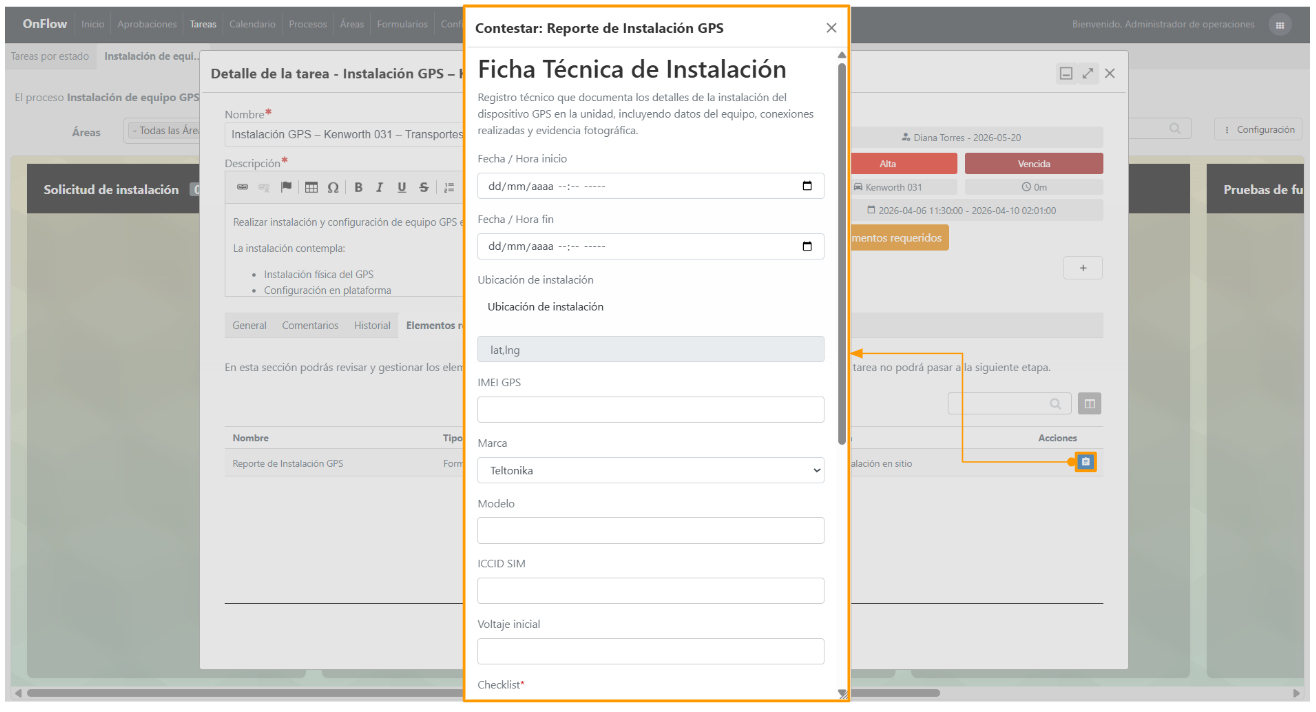Click the unlink icon in Descripción toolbar
The width and height of the screenshot is (1316, 712).
tap(264, 187)
